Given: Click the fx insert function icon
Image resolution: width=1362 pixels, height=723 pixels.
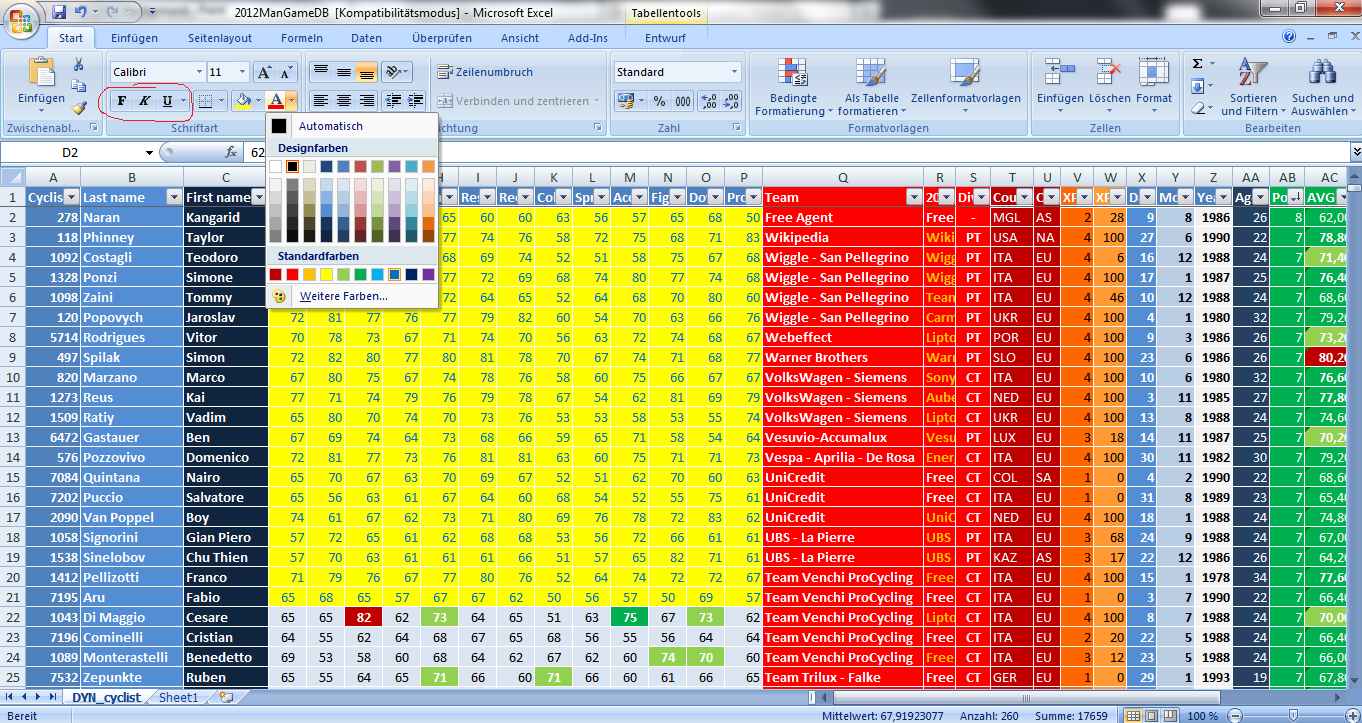Looking at the screenshot, I should pyautogui.click(x=231, y=152).
